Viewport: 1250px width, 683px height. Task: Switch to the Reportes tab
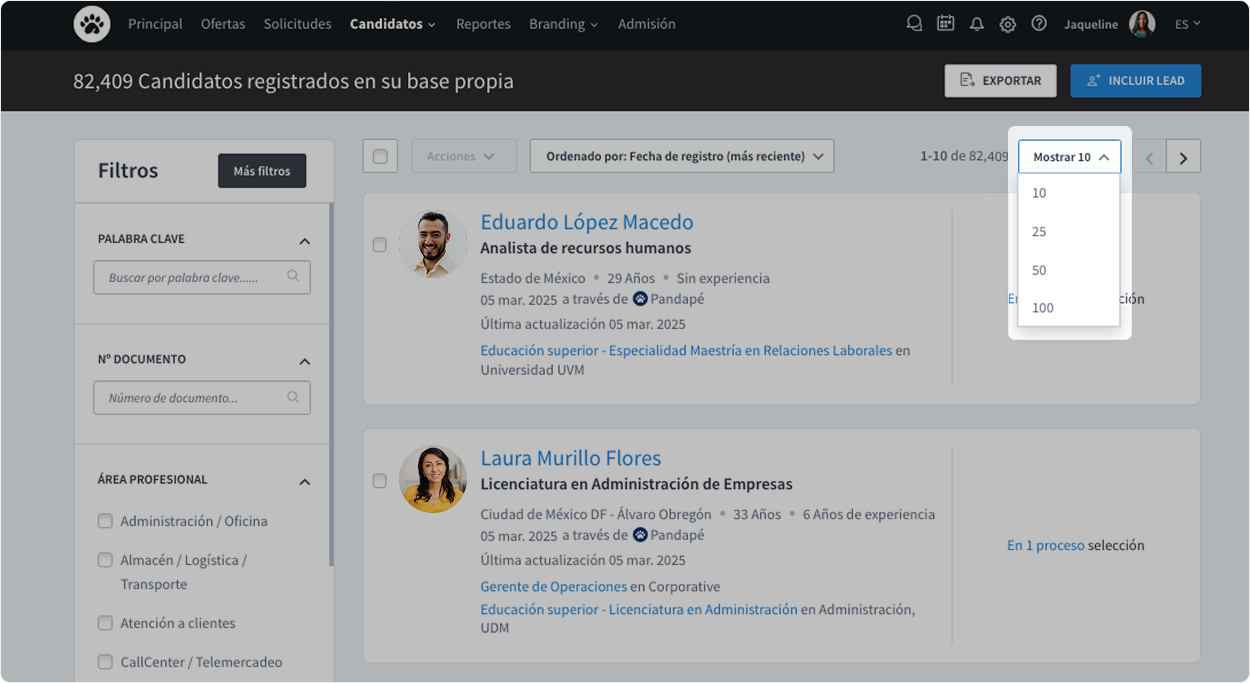pyautogui.click(x=483, y=23)
